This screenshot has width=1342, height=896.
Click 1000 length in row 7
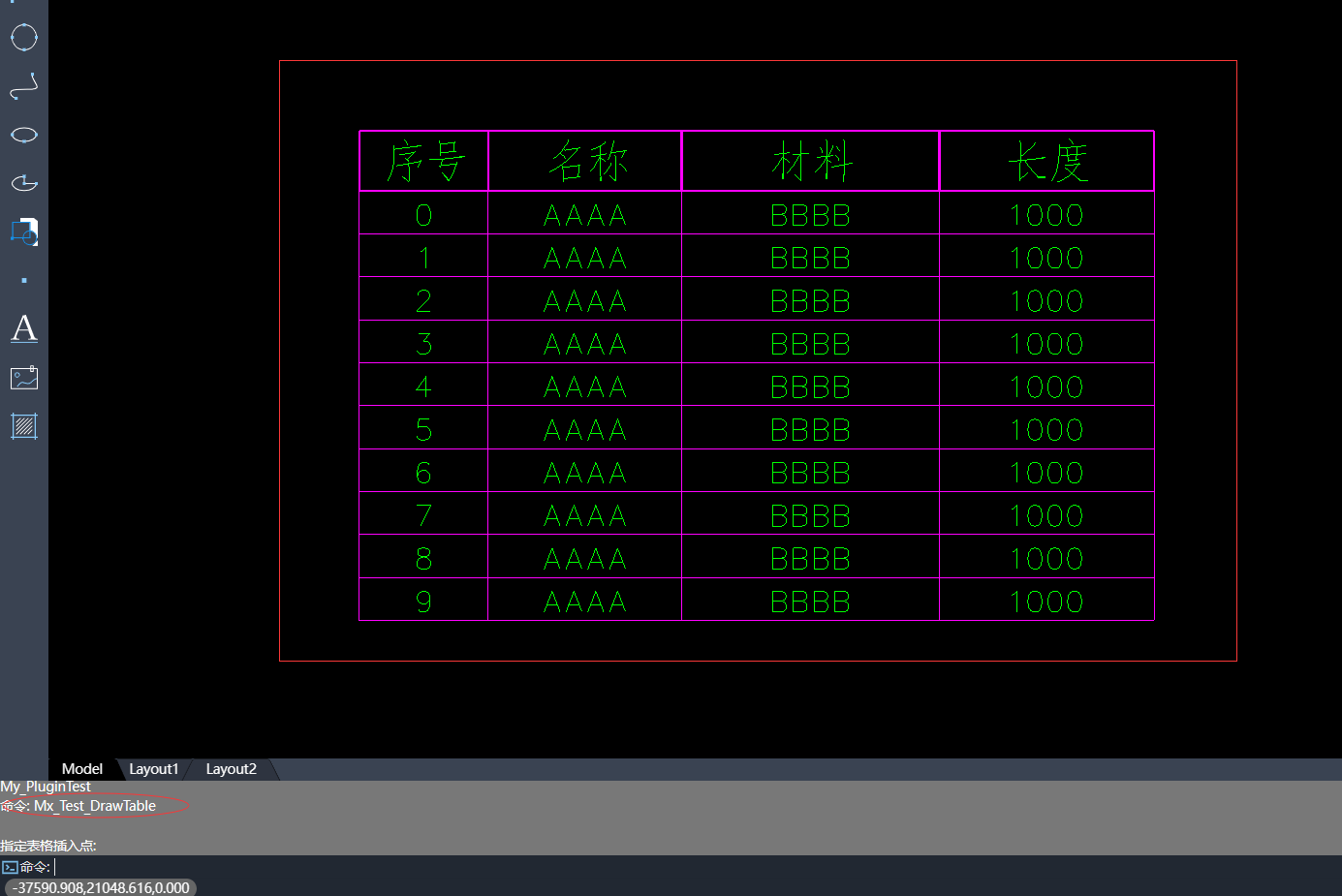tap(1047, 515)
